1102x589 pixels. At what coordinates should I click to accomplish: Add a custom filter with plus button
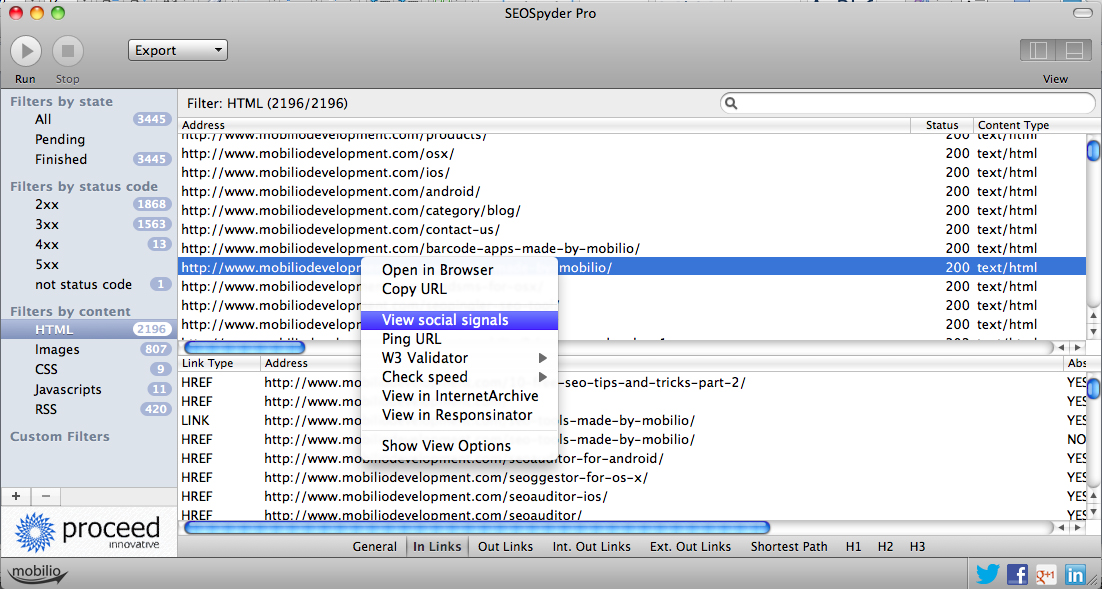click(x=15, y=496)
